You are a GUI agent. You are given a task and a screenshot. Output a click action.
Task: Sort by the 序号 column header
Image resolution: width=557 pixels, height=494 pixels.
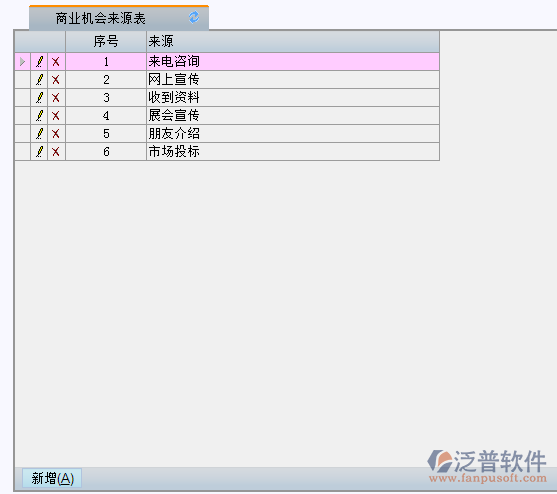click(106, 42)
